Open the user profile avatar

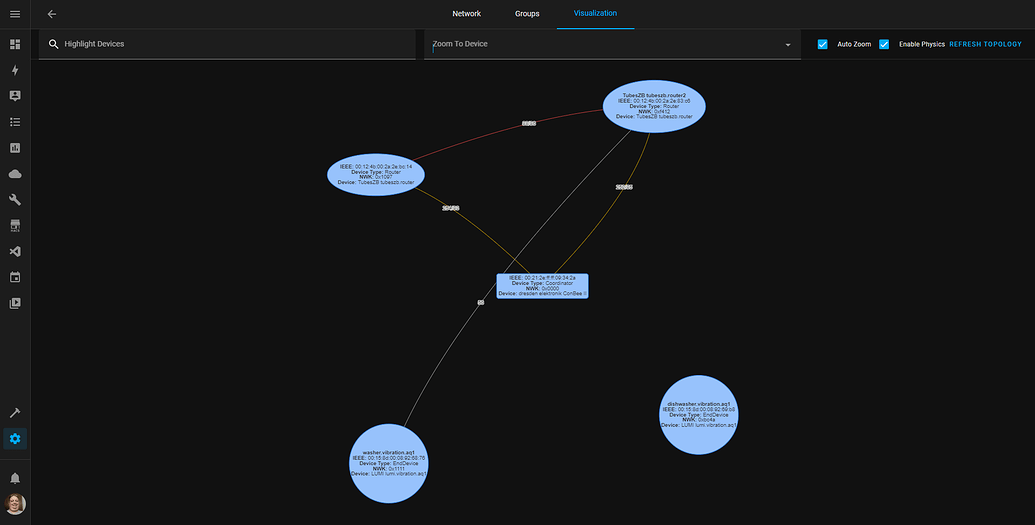point(15,504)
